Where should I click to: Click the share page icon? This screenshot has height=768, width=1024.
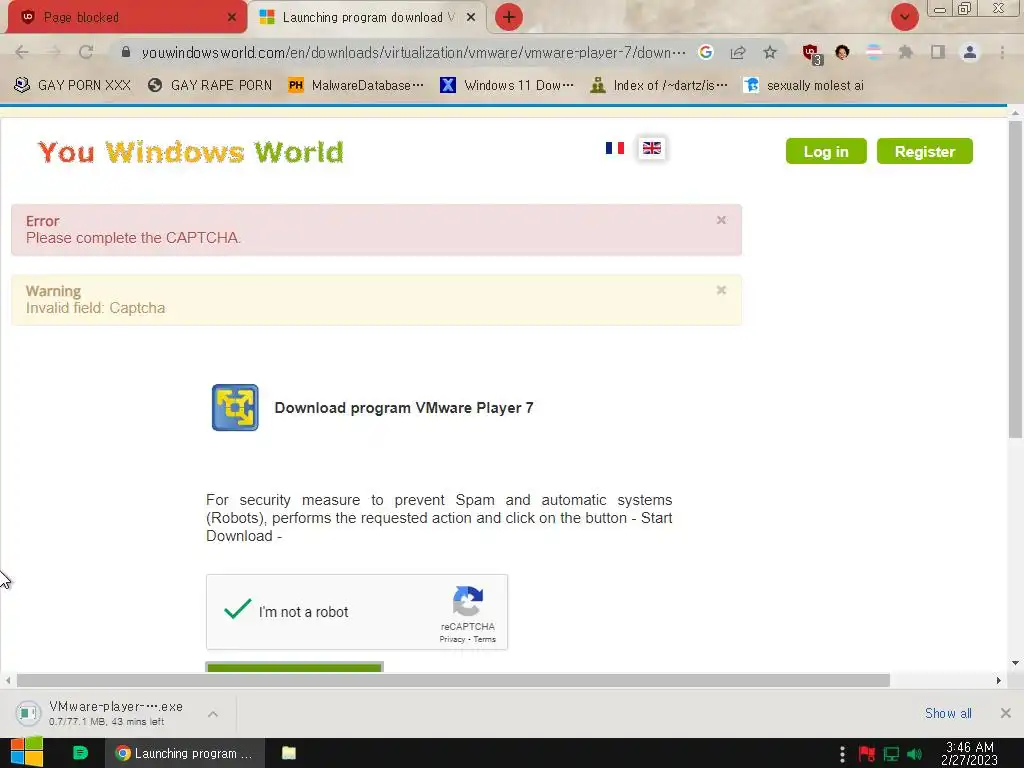(x=738, y=52)
